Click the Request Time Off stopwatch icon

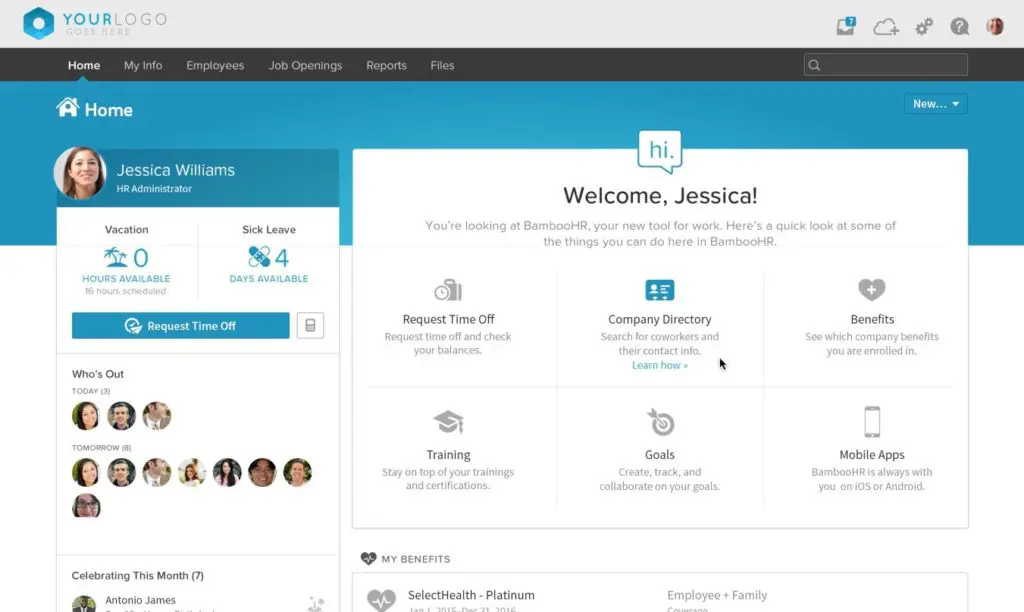tap(448, 290)
